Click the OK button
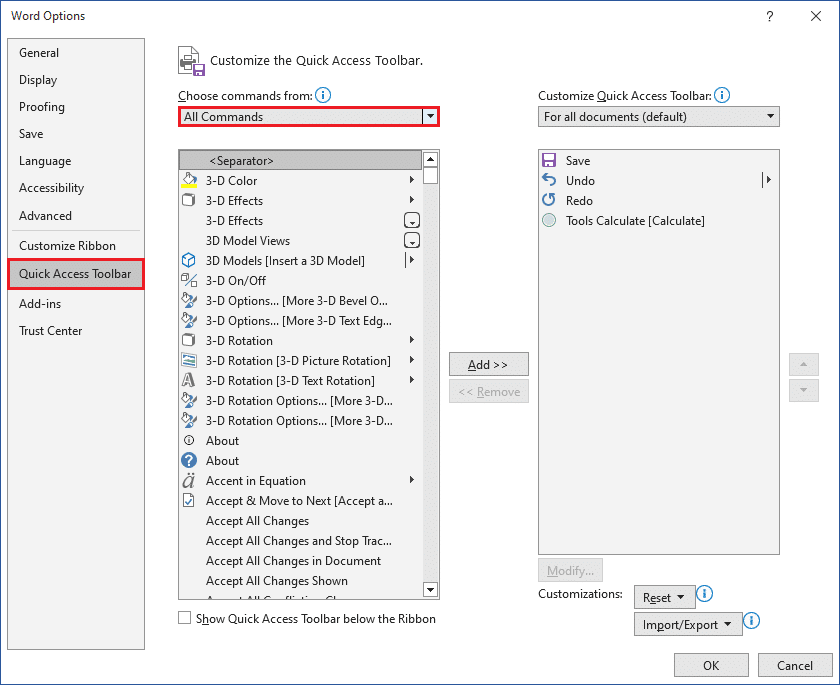Viewport: 840px width, 685px height. coord(711,666)
